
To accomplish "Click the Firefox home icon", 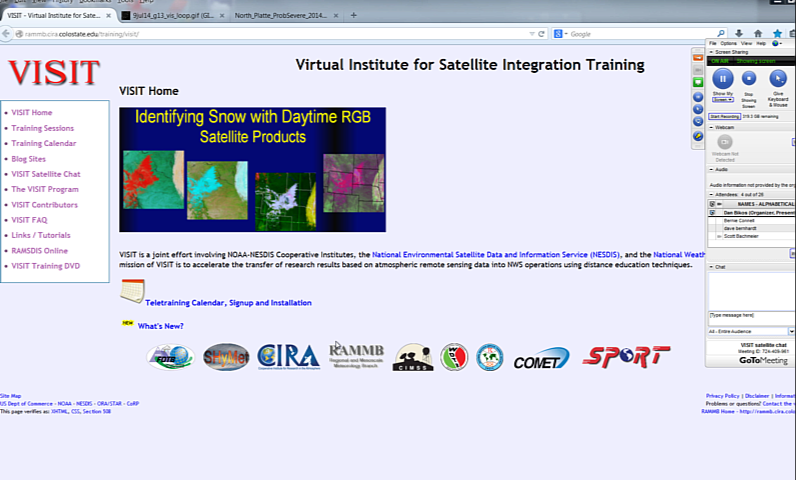I will click(x=757, y=33).
